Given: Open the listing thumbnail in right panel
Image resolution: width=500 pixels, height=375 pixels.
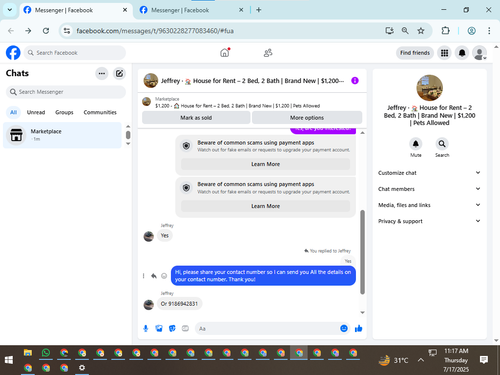Looking at the screenshot, I should [430, 88].
